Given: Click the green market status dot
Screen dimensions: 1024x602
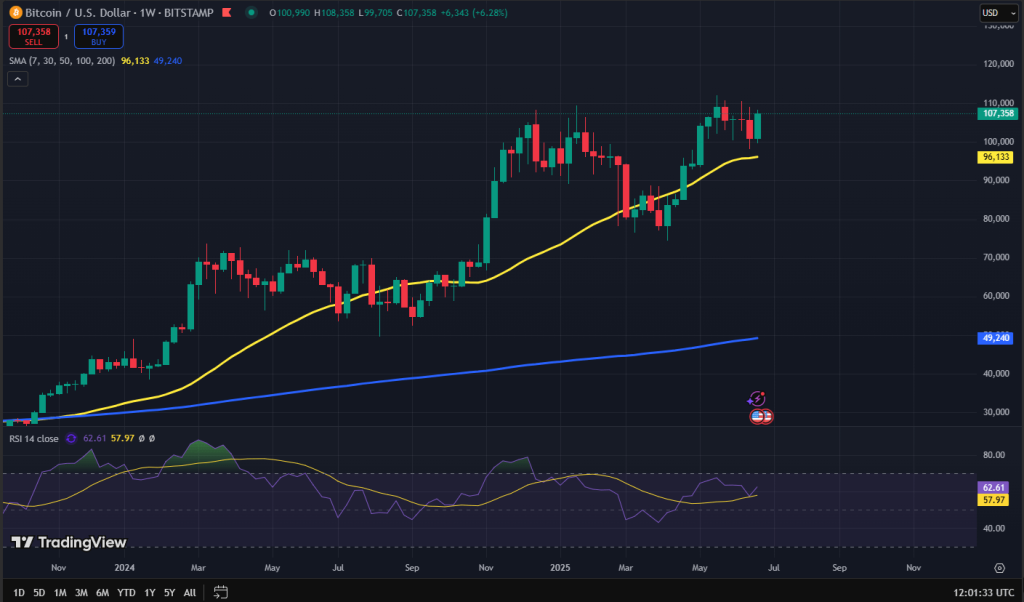Looking at the screenshot, I should click(x=251, y=12).
